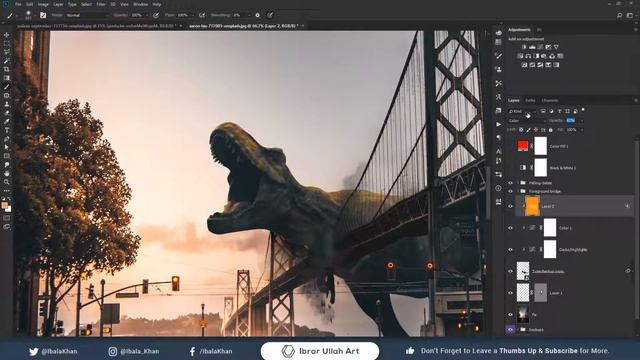Open brush Mode dropdown (Normal)

[88, 15]
